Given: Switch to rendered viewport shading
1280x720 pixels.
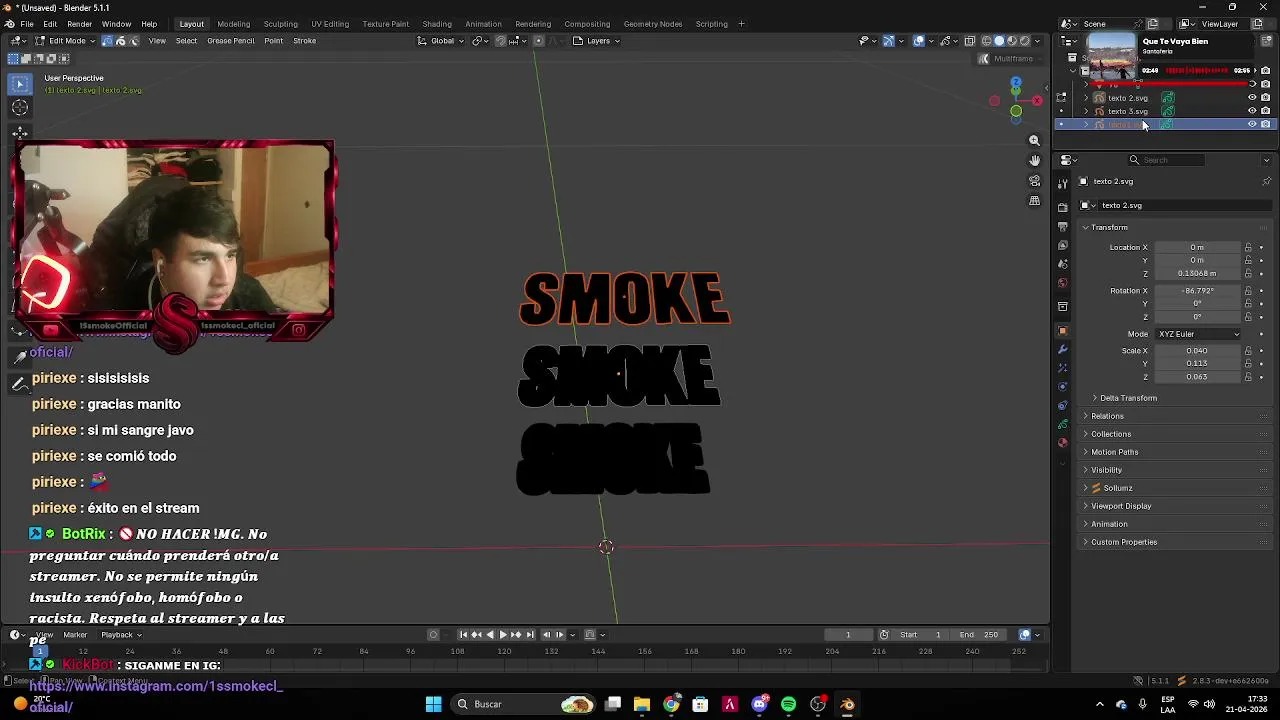Looking at the screenshot, I should pyautogui.click(x=1023, y=41).
